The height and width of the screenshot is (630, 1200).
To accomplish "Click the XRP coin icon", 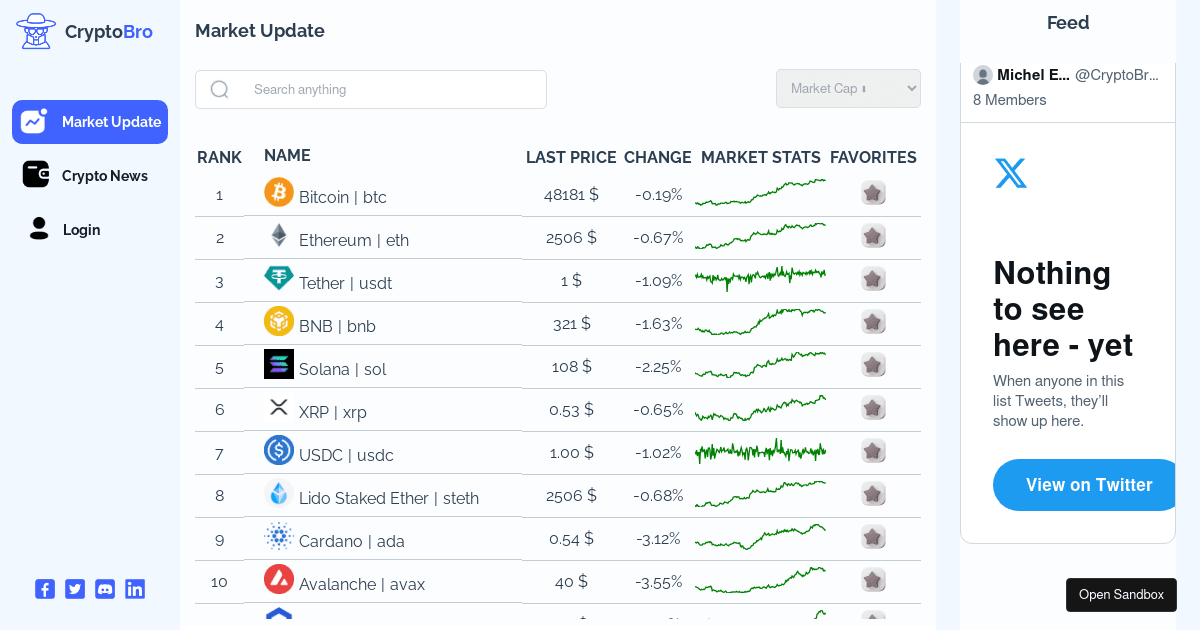I will click(x=279, y=407).
